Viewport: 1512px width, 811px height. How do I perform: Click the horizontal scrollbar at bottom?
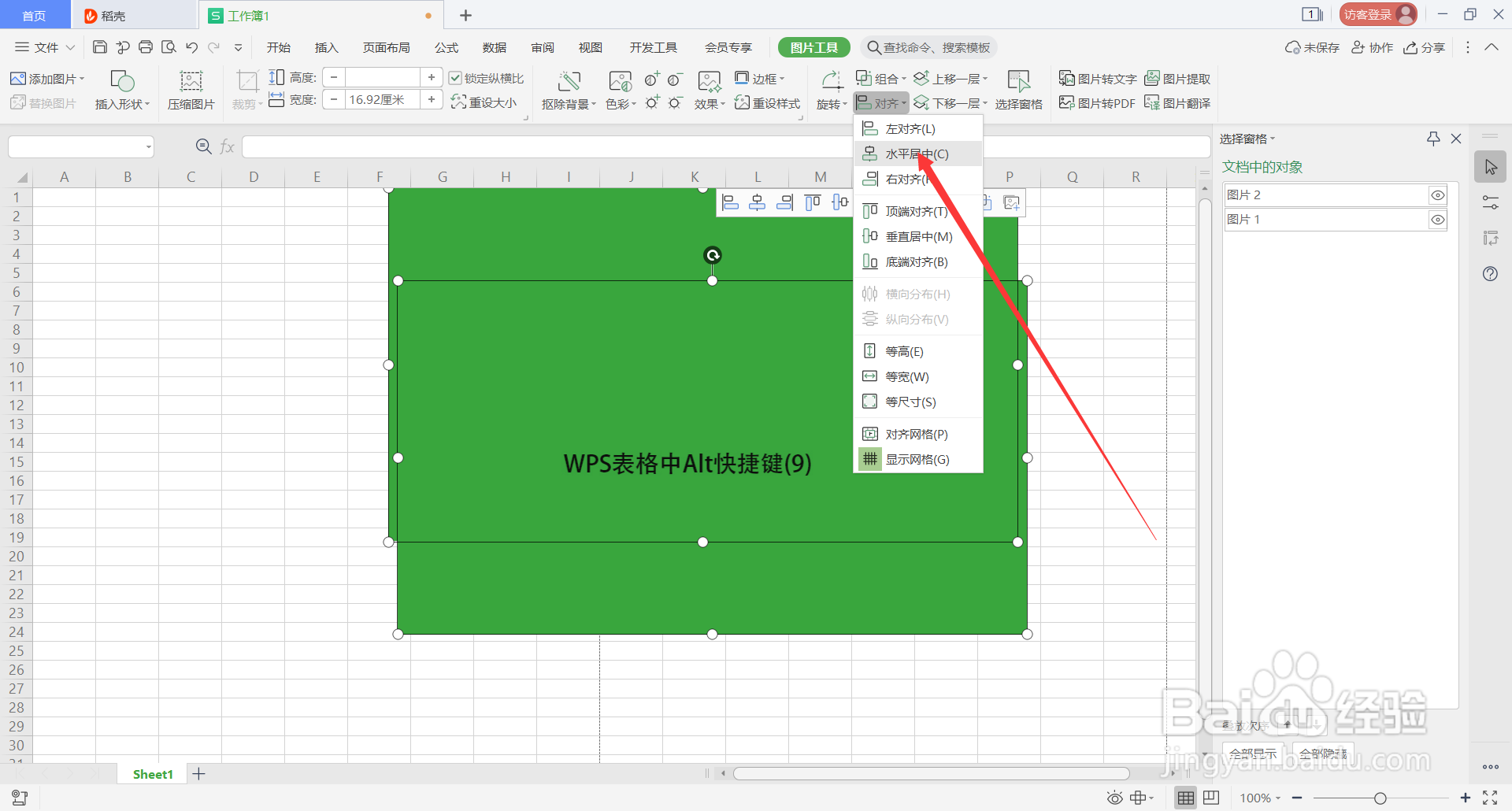click(931, 773)
